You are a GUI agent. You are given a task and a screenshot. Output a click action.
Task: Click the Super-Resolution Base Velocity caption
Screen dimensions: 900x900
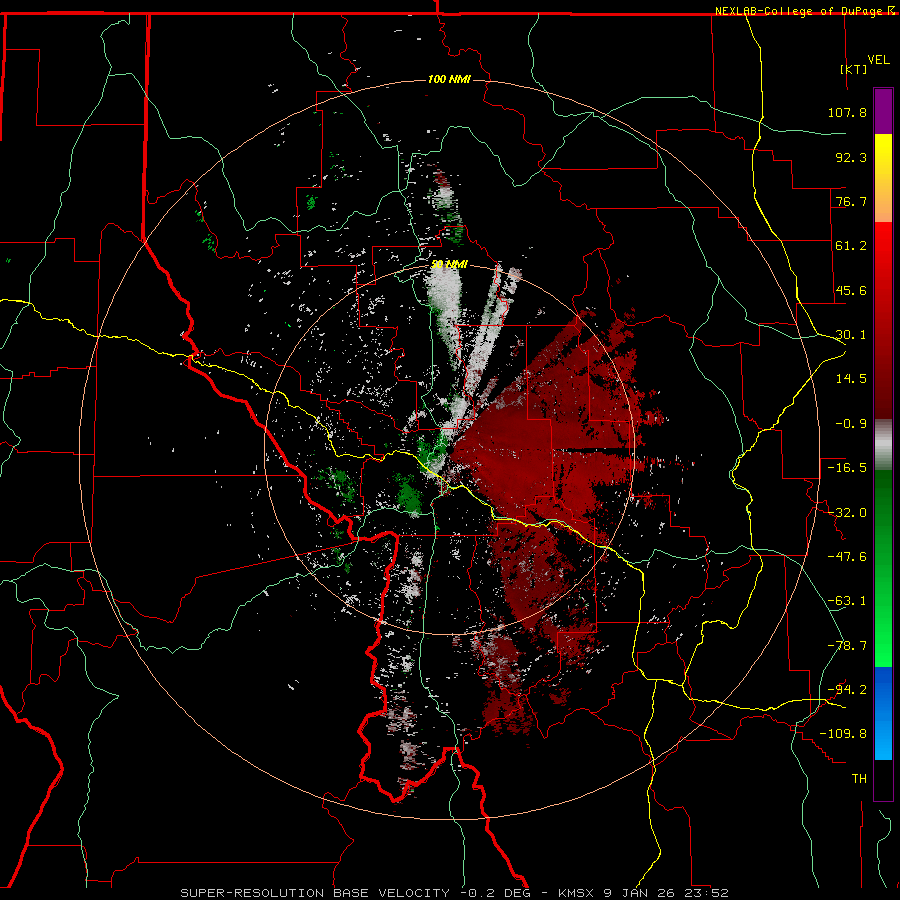pyautogui.click(x=454, y=893)
